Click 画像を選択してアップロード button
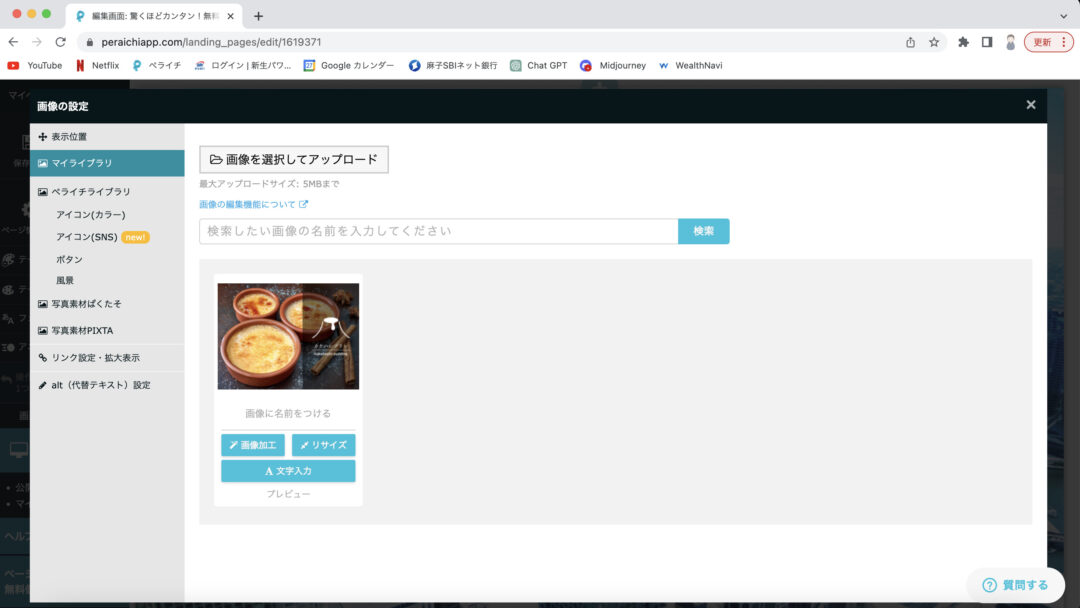This screenshot has height=608, width=1080. [x=294, y=159]
